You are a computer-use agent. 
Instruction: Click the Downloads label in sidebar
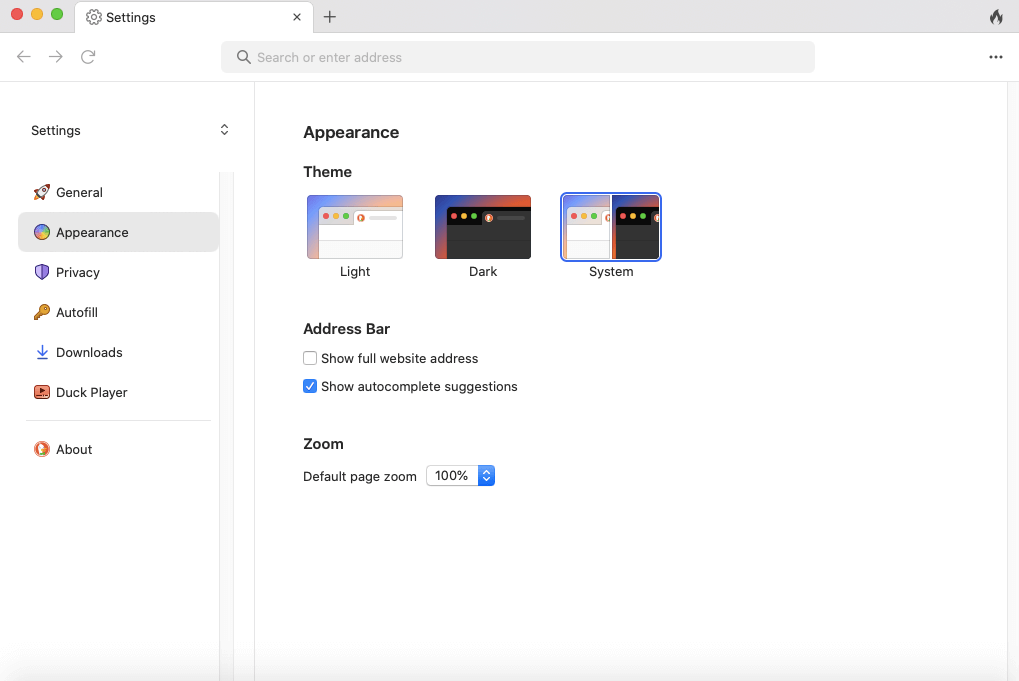tap(89, 352)
